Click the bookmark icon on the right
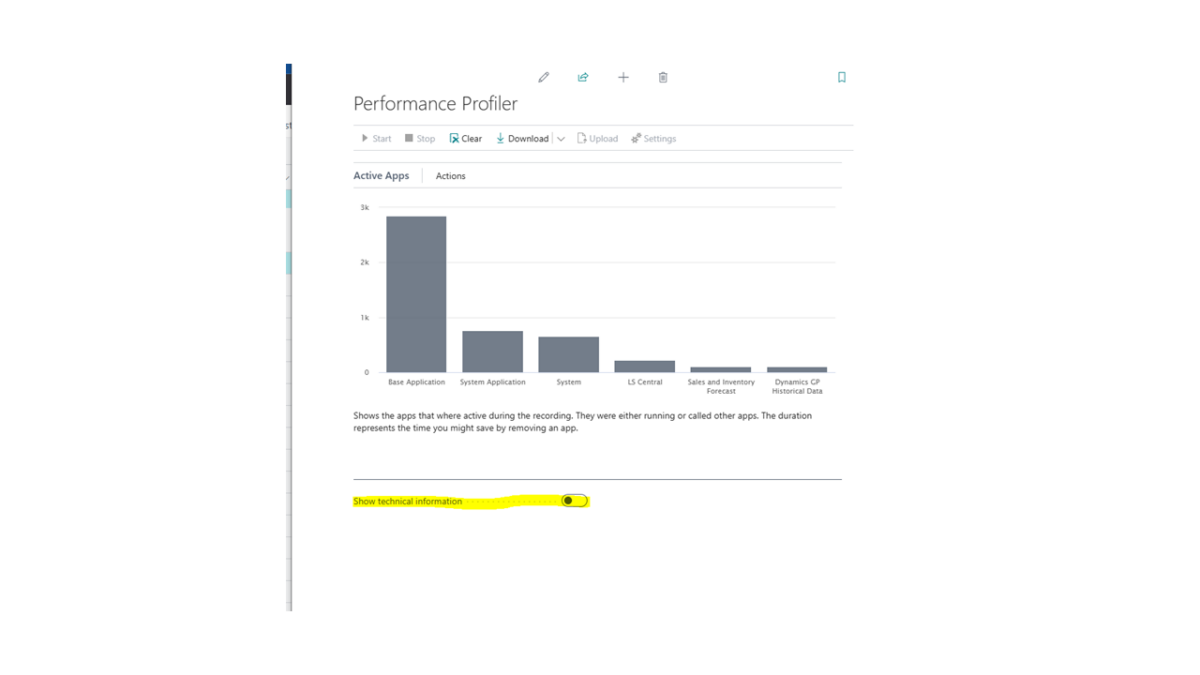1200x675 pixels. (841, 77)
